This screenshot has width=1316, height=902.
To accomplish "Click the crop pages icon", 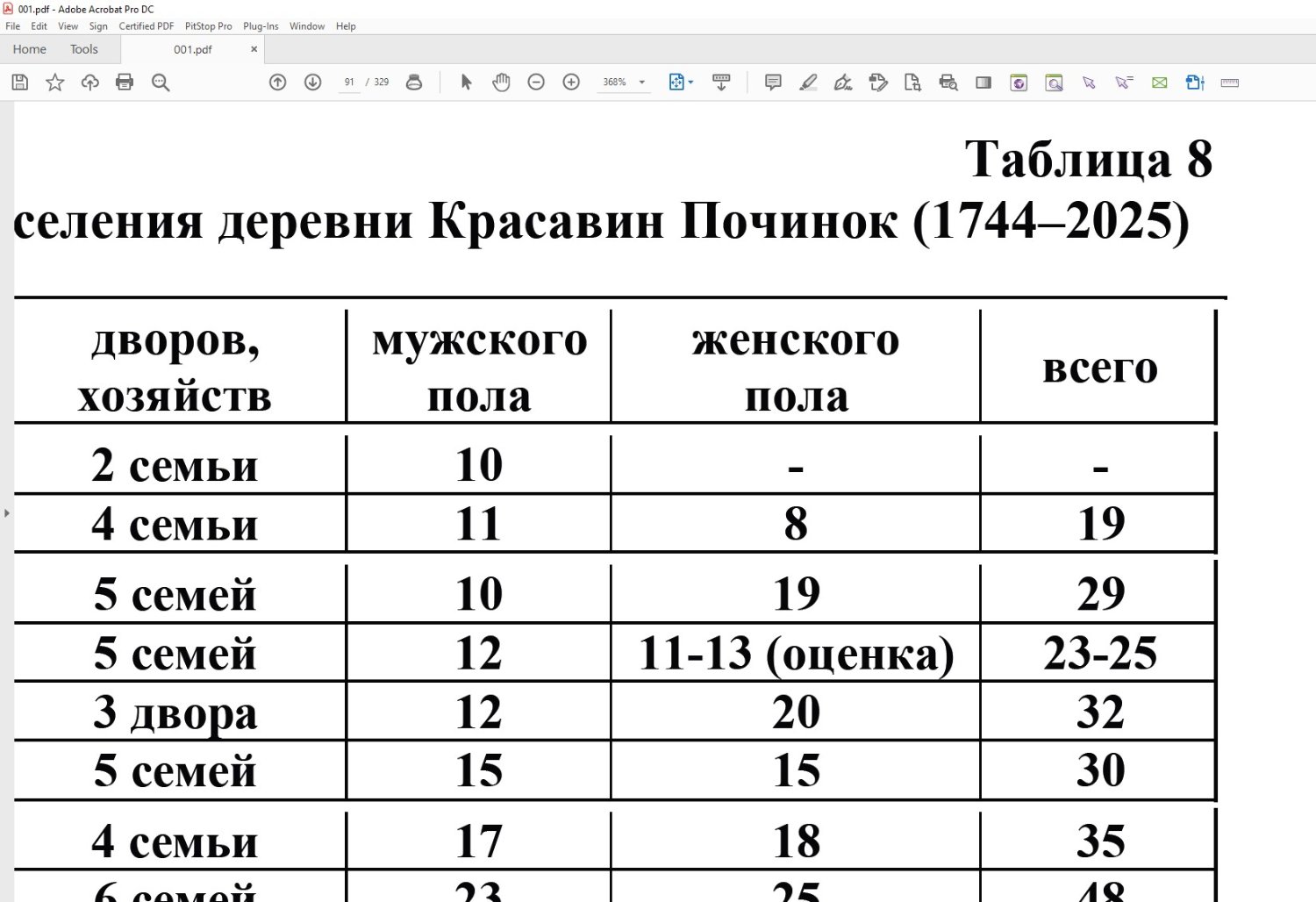I will (x=912, y=82).
